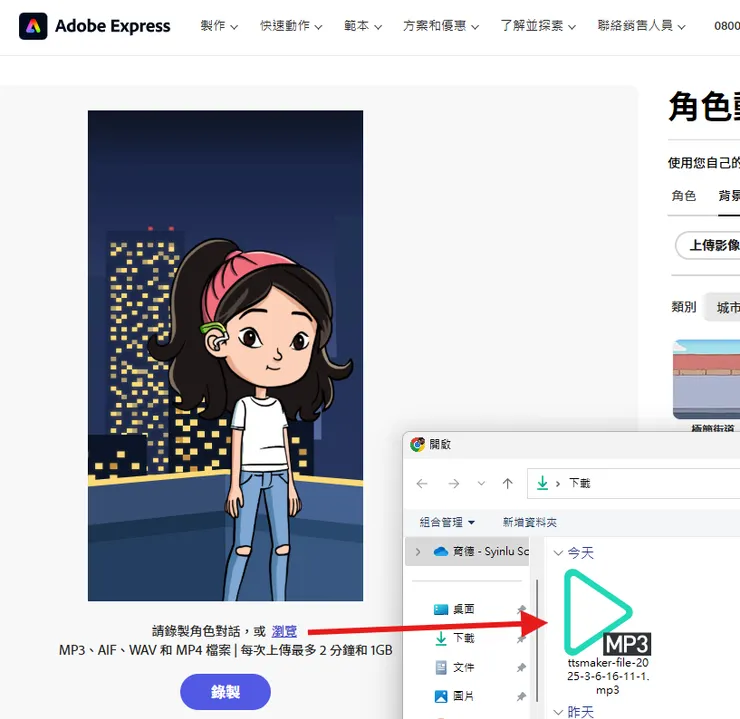740x719 pixels.
Task: Click the 瀏覽 link to browse files
Action: click(x=284, y=631)
